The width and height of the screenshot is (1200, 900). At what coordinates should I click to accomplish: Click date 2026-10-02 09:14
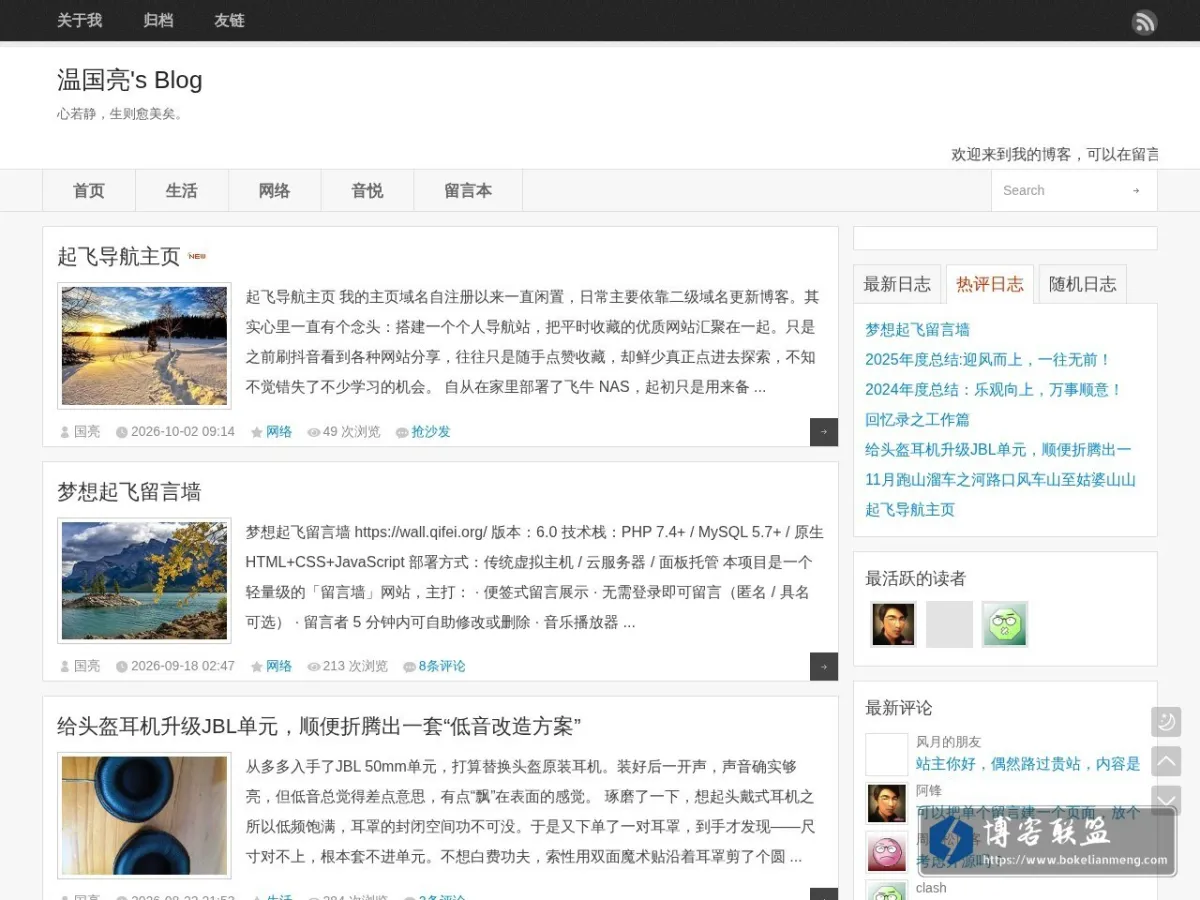pos(183,432)
